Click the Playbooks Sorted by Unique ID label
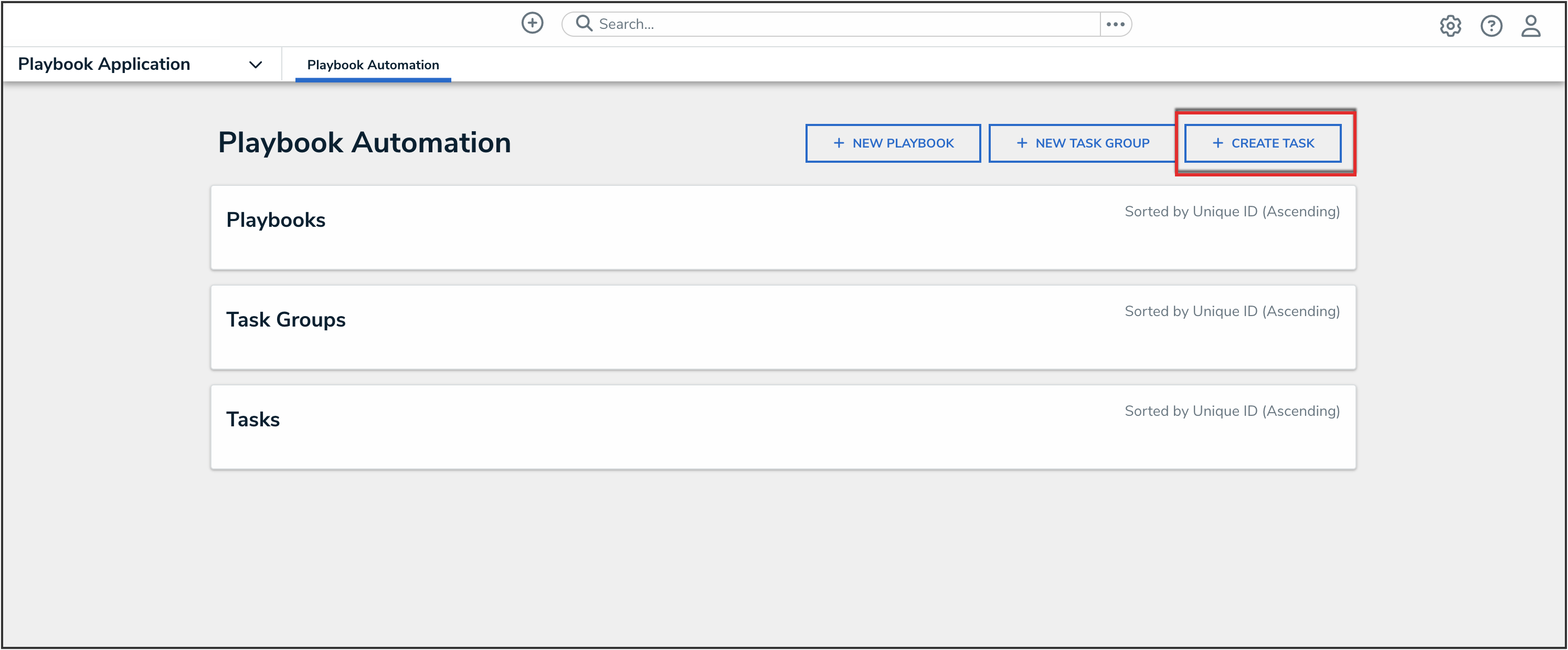 click(x=1232, y=212)
